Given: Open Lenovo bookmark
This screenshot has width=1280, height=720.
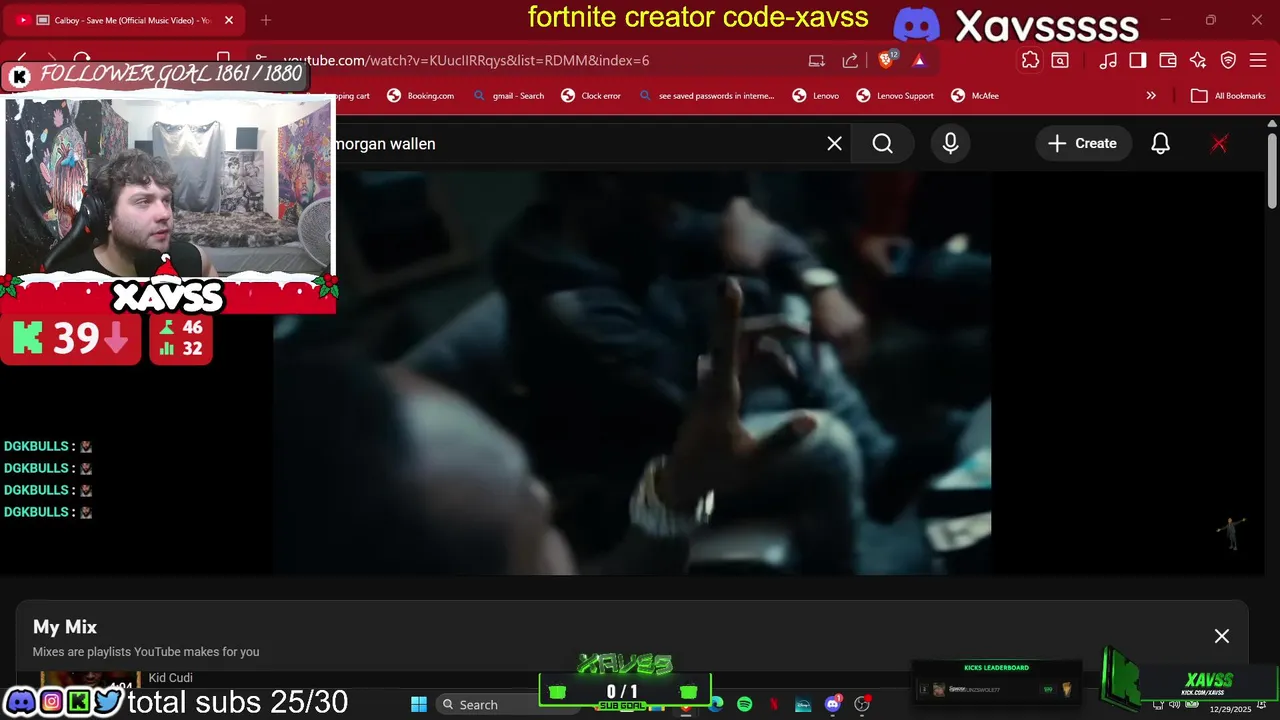Looking at the screenshot, I should [816, 96].
